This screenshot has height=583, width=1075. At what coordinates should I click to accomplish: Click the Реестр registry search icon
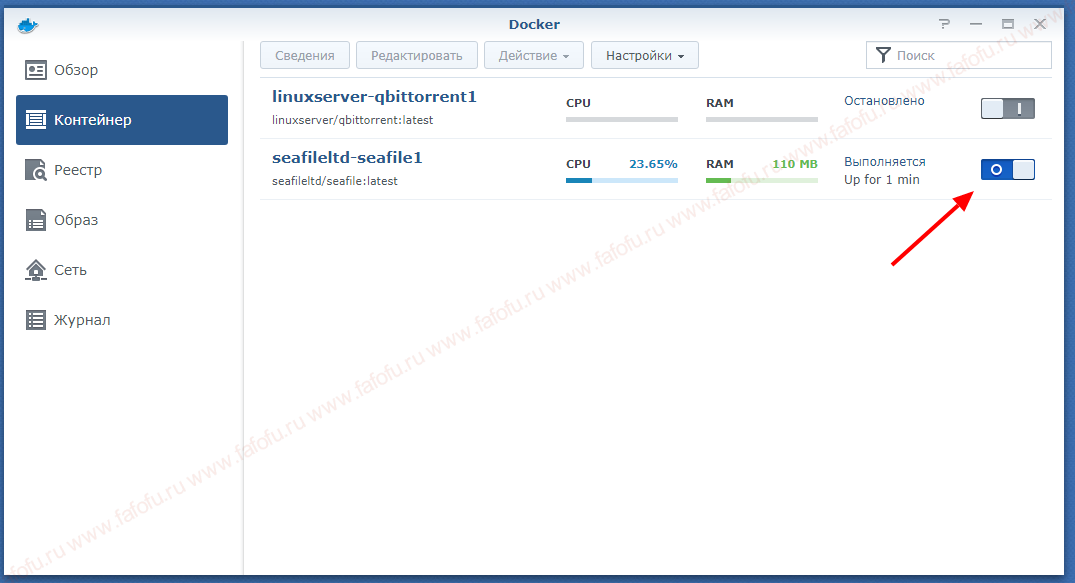coord(36,170)
